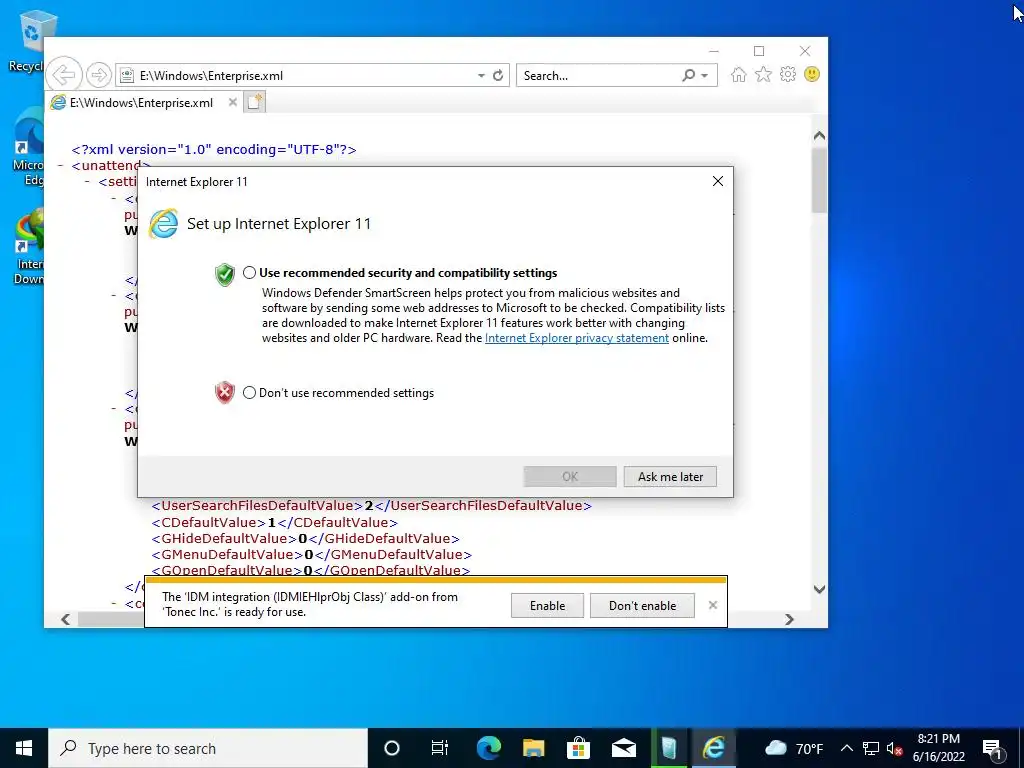Open the Windows Start menu

[x=24, y=748]
